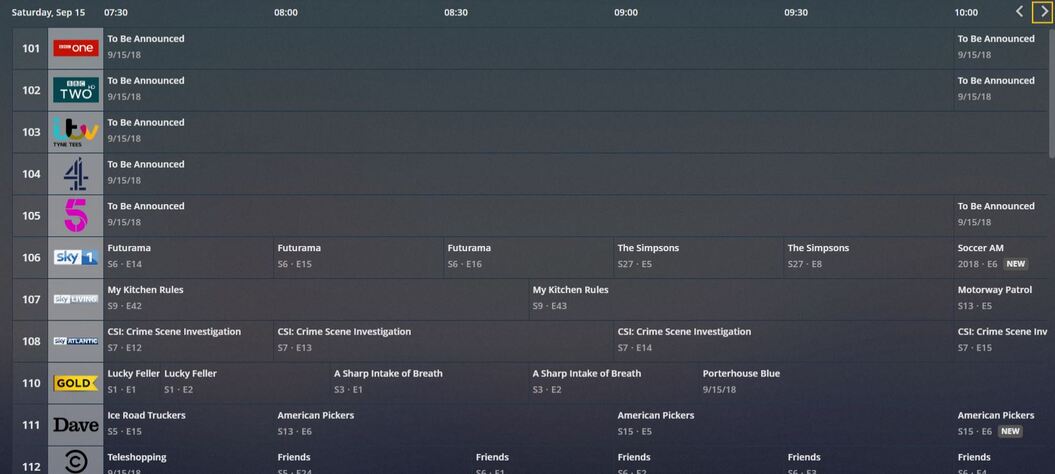Open CSI: Crime Scene Investigation S7 E14
This screenshot has width=1055, height=474.
click(x=784, y=341)
